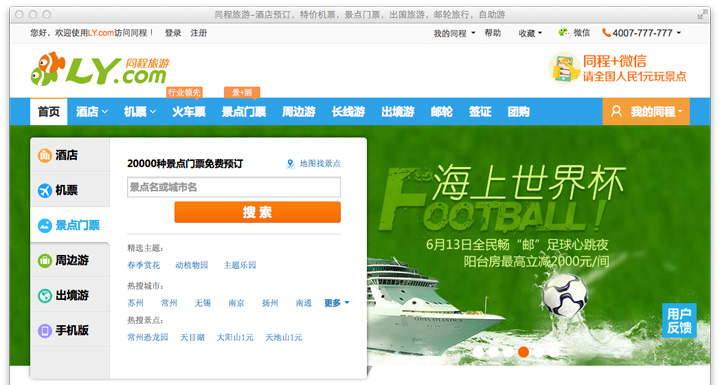Viewport: 720px width, 385px height.
Task: Open 天池山1元 attraction link
Action: coord(284,338)
